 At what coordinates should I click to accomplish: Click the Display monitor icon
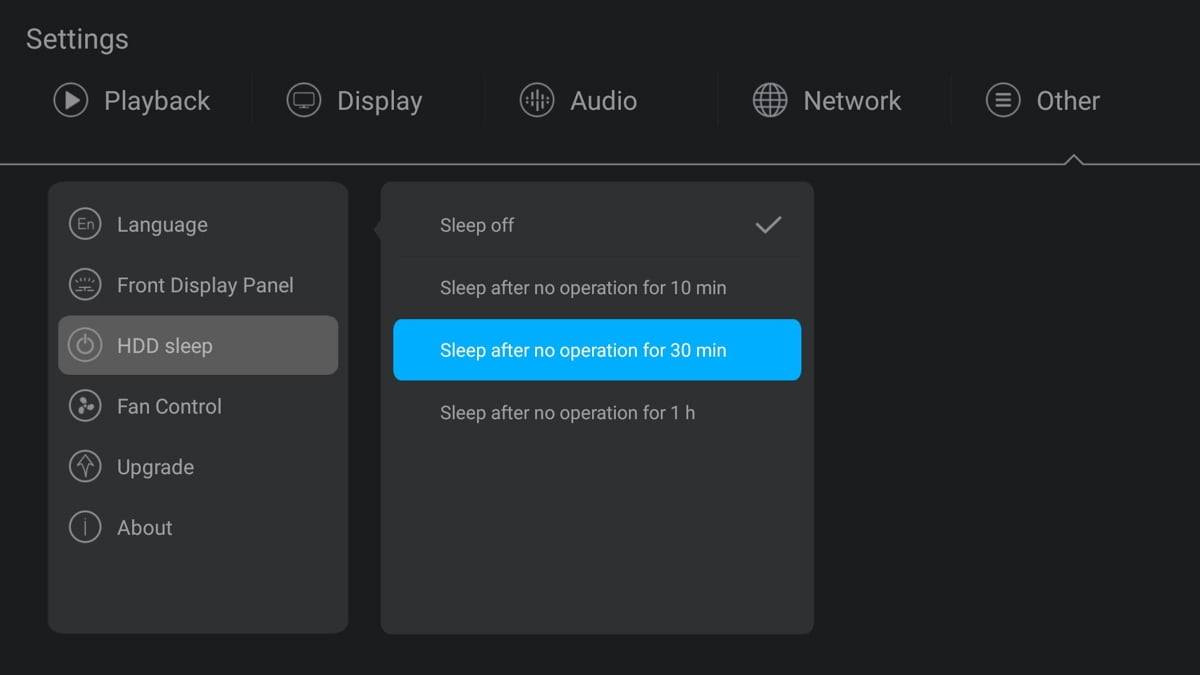(303, 101)
